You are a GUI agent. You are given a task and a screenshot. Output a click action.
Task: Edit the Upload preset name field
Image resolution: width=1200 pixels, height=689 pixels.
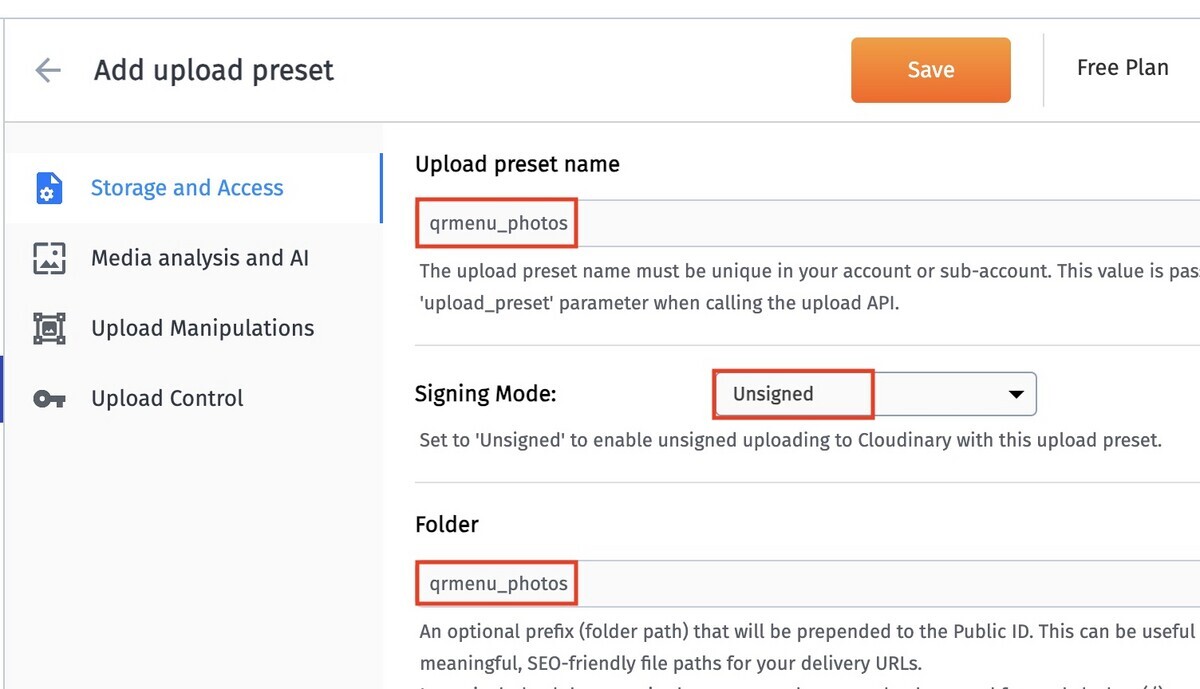coord(496,222)
